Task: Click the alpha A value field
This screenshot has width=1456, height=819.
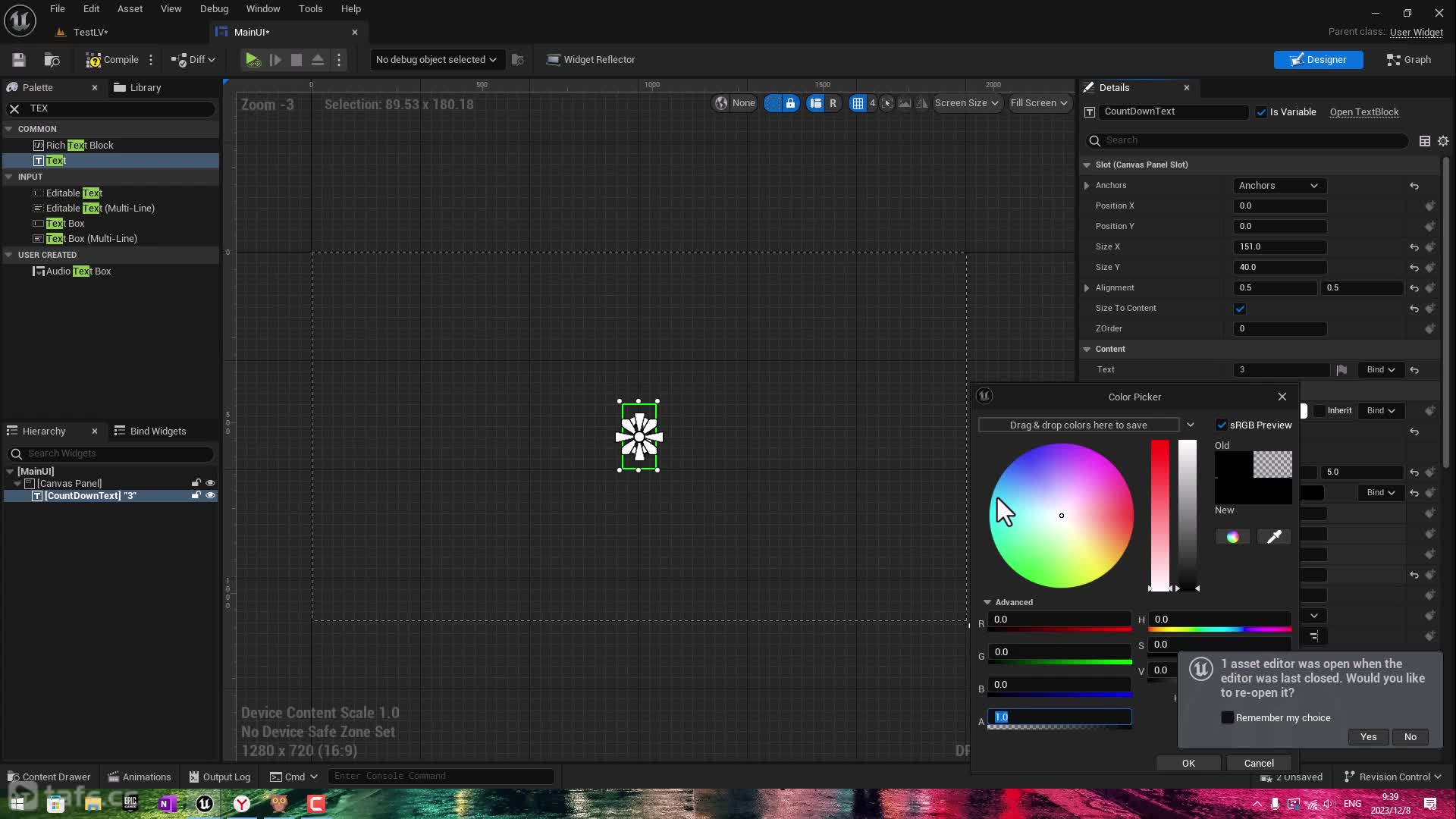Action: 1059,717
